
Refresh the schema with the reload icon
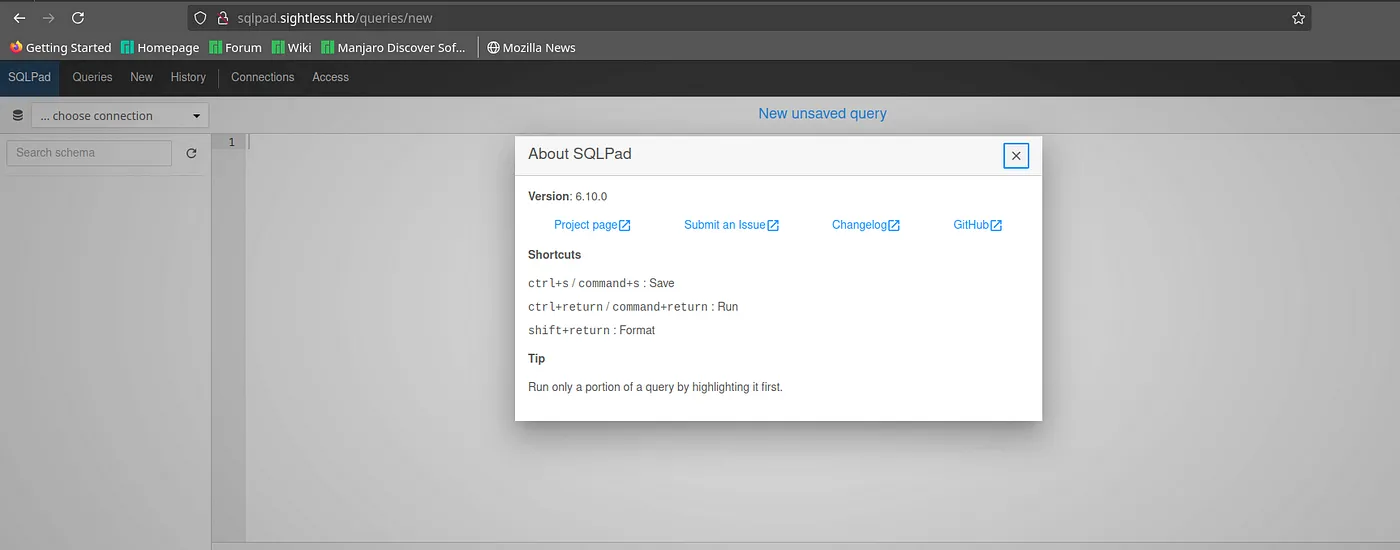191,153
